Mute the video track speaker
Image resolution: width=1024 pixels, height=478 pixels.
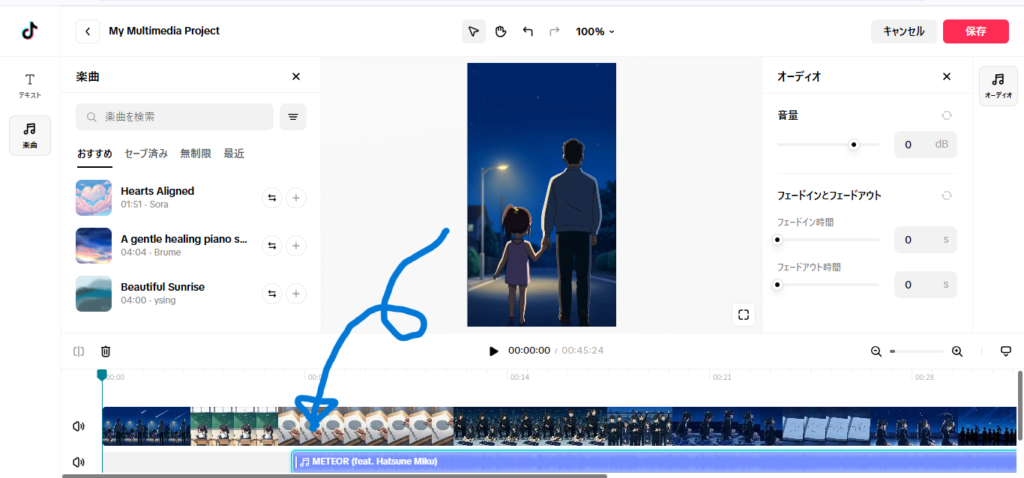tap(79, 426)
